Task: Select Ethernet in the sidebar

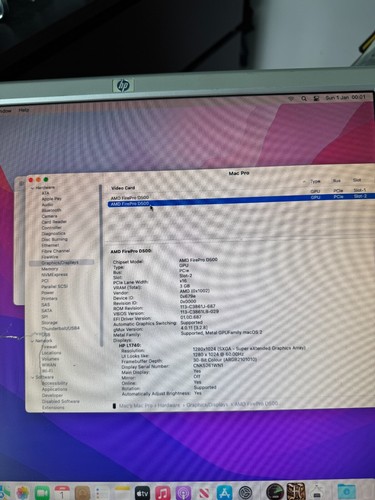Action: (x=50, y=245)
